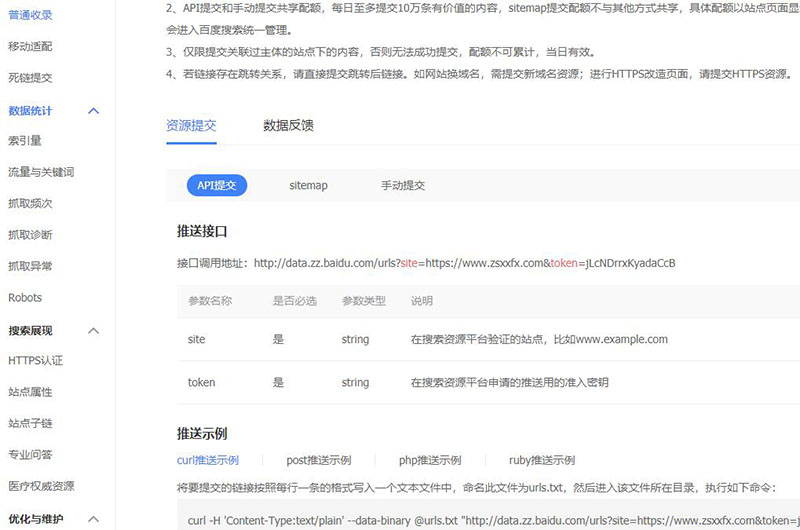Viewport: 800px width, 530px height.
Task: Switch to the 数据反馈 tab
Action: [288, 125]
